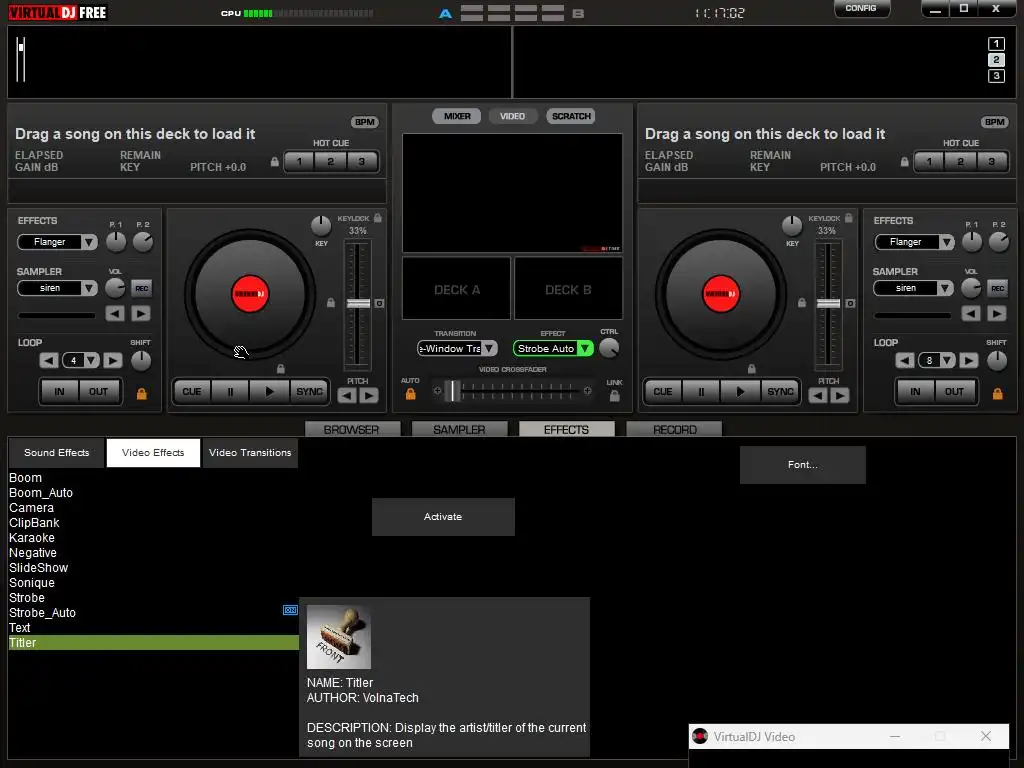This screenshot has width=1024, height=768.
Task: Click right sampler play arrow
Action: pos(997,313)
